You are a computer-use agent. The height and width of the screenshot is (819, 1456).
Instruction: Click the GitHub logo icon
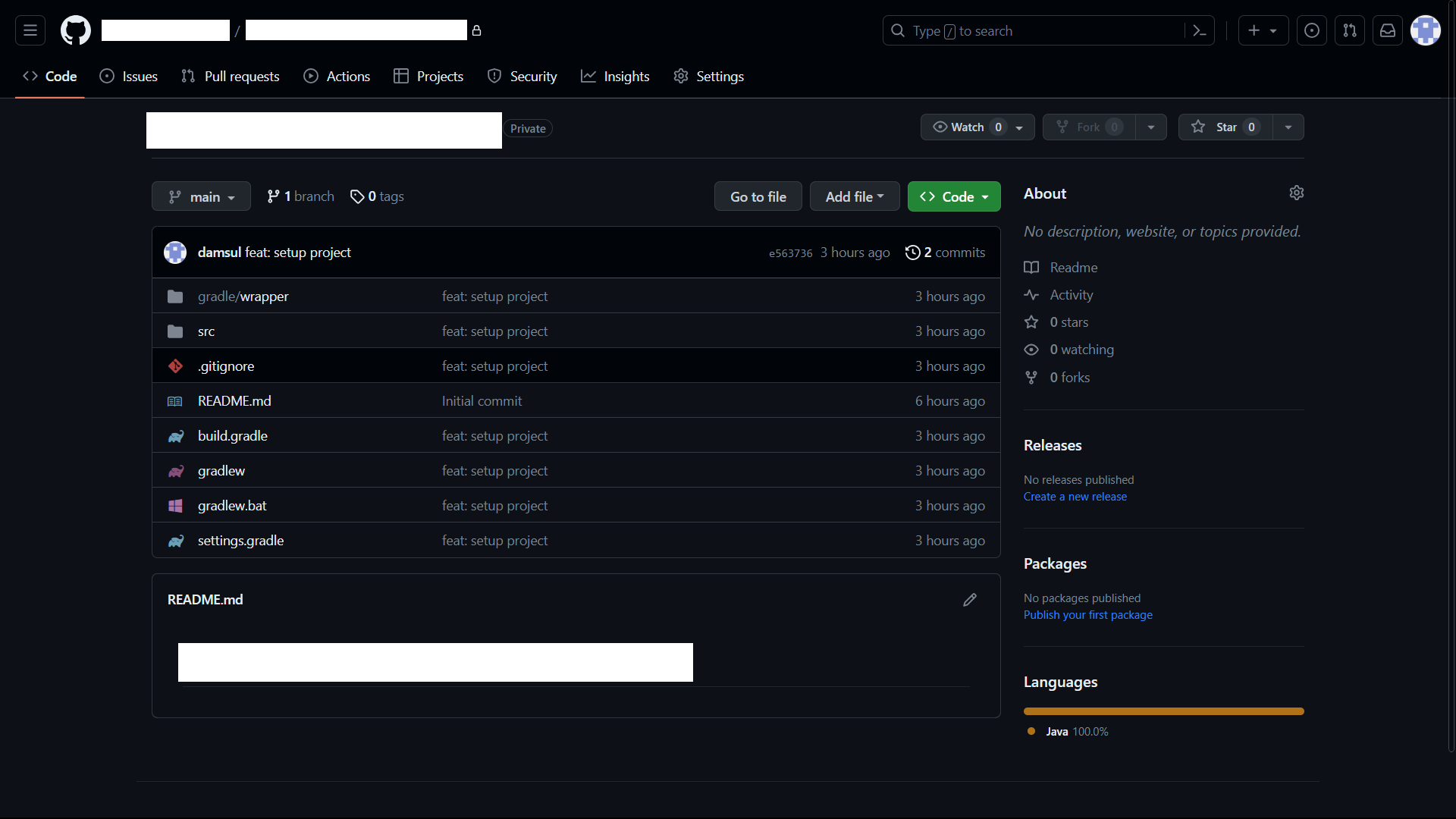(76, 30)
